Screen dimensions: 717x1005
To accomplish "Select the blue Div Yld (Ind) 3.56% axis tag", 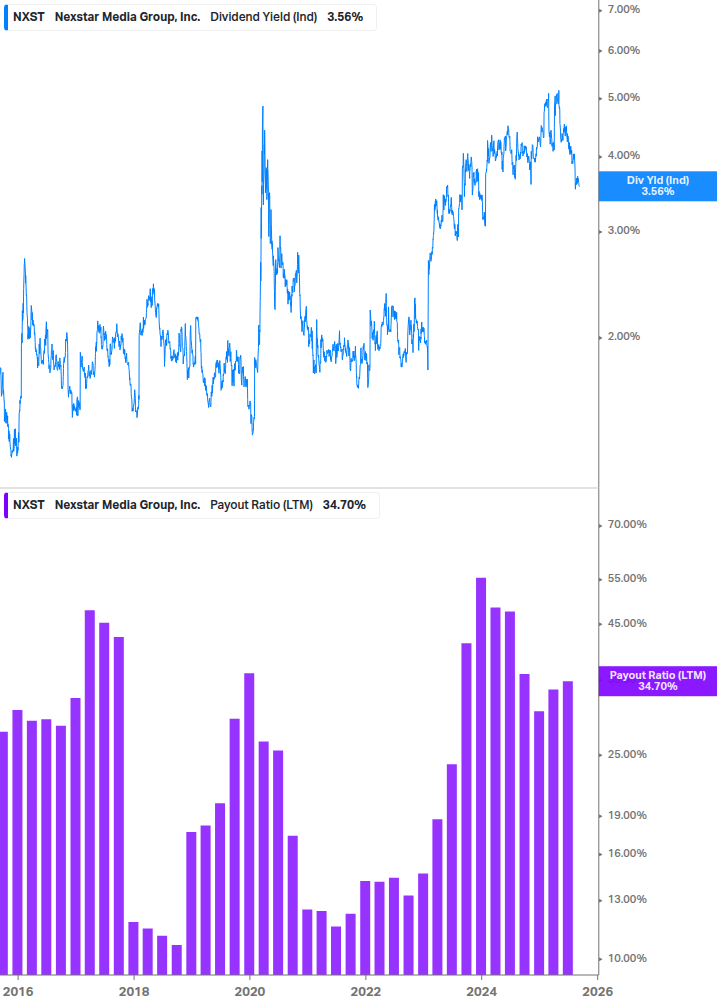I will 657,186.
